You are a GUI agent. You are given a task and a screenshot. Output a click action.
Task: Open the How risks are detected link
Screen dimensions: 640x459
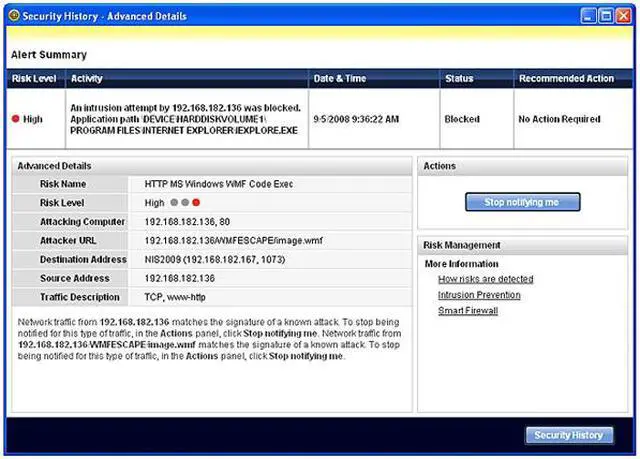coord(485,279)
